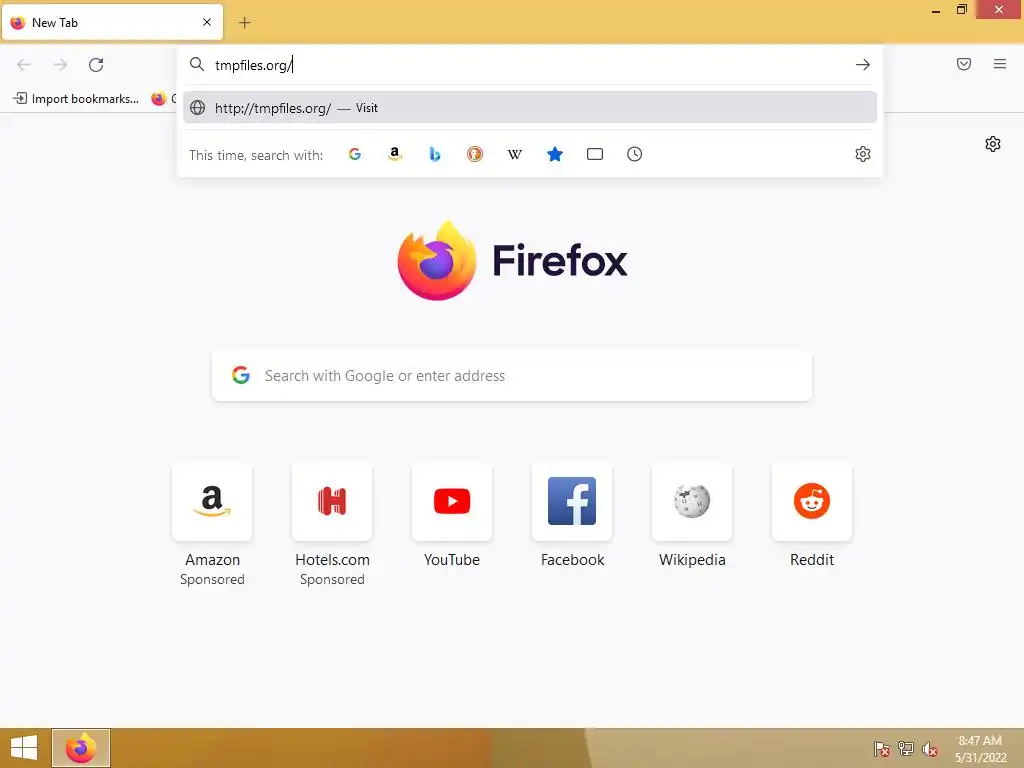Image resolution: width=1024 pixels, height=768 pixels.
Task: Search this time with Google
Action: tap(355, 154)
